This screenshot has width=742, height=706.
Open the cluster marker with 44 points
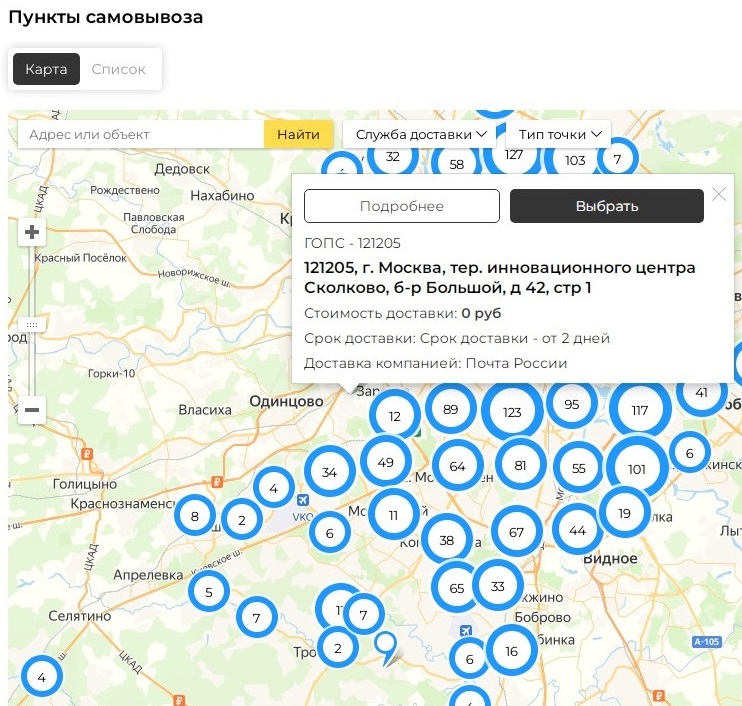577,530
